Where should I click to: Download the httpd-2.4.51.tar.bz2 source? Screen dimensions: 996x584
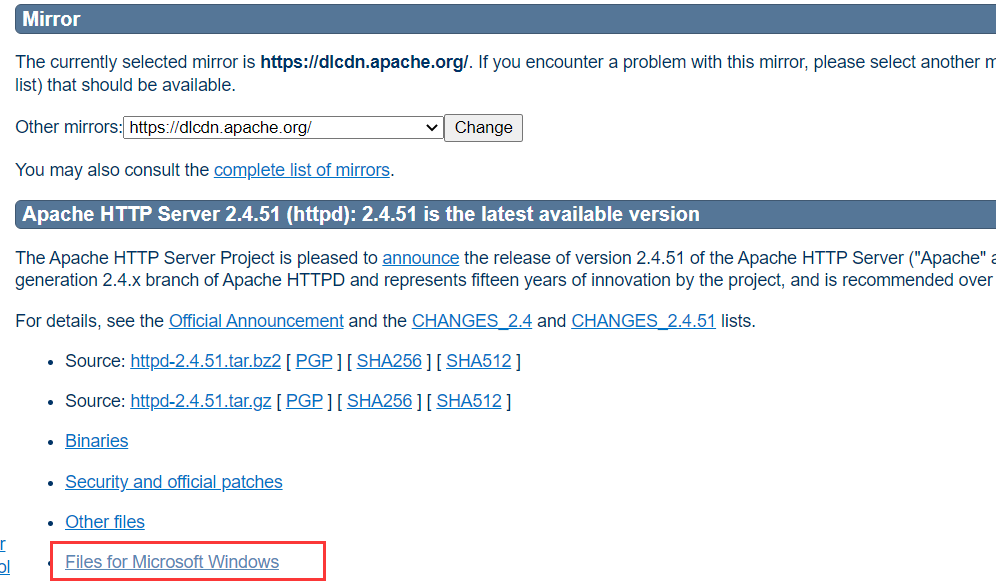tap(205, 361)
